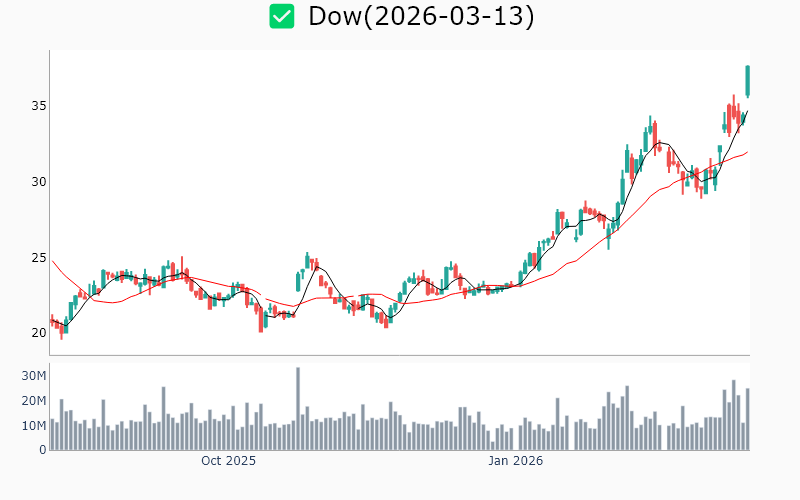Click the right end of black moving average
800x500 pixels.
pos(747,111)
